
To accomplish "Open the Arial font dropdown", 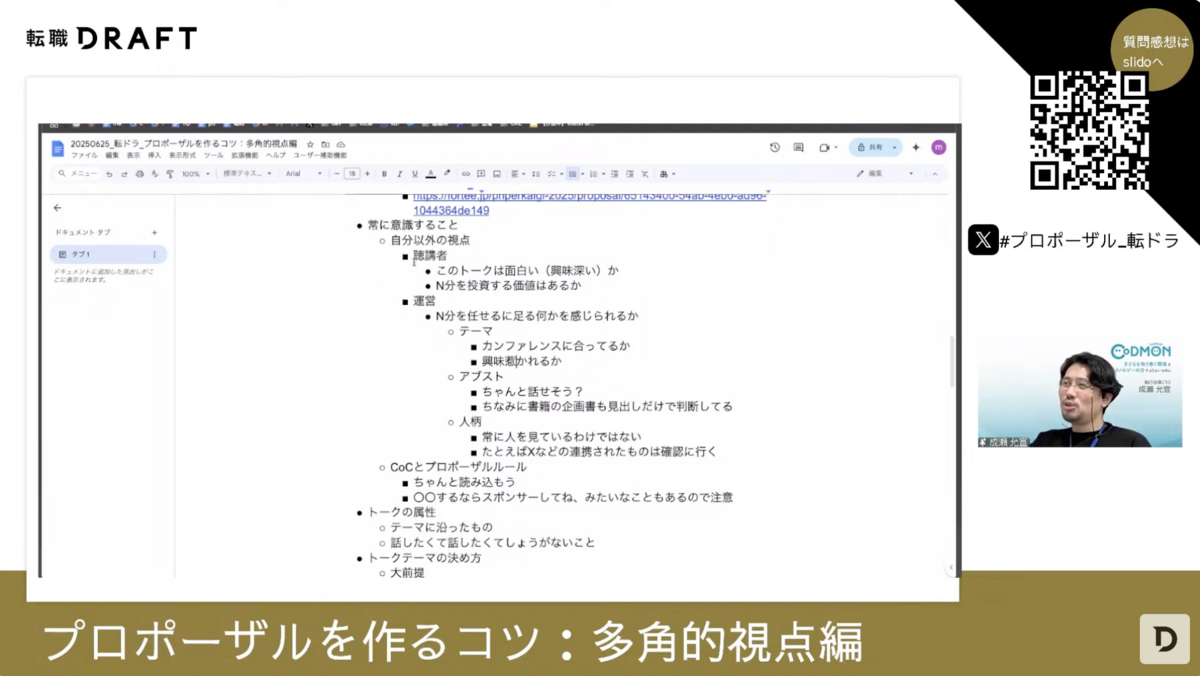I will pyautogui.click(x=303, y=174).
